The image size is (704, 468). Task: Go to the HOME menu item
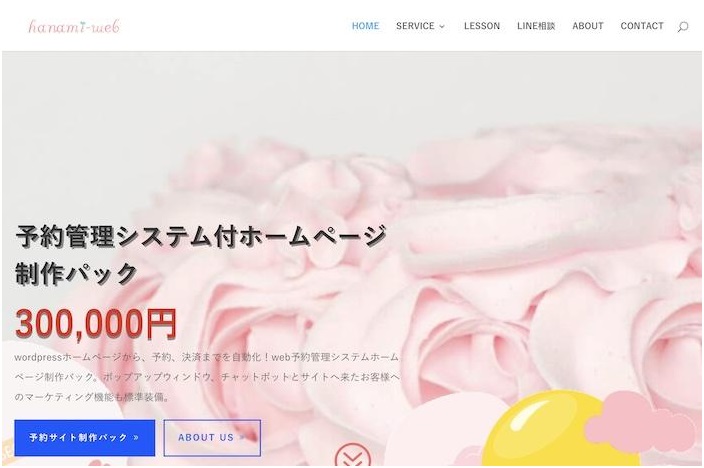365,26
